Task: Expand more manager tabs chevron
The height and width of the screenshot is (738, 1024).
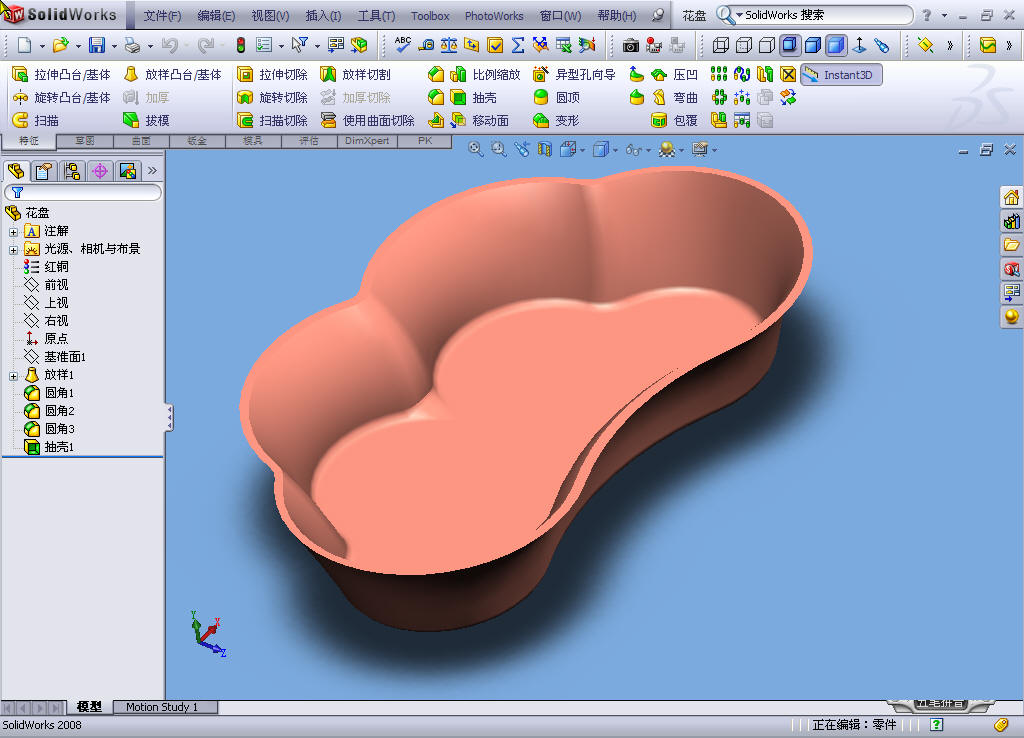Action: point(152,170)
